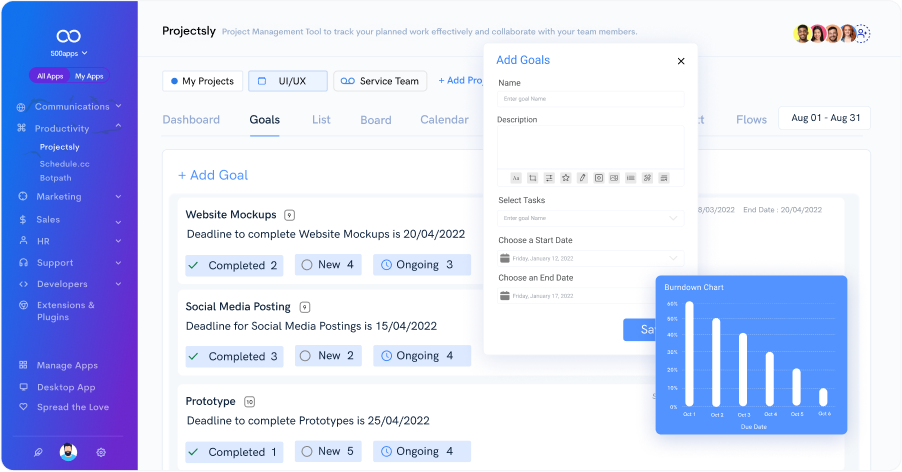This screenshot has width=902, height=472.
Task: Click the Aug 01 - Aug 31 date range button
Action: (x=825, y=118)
